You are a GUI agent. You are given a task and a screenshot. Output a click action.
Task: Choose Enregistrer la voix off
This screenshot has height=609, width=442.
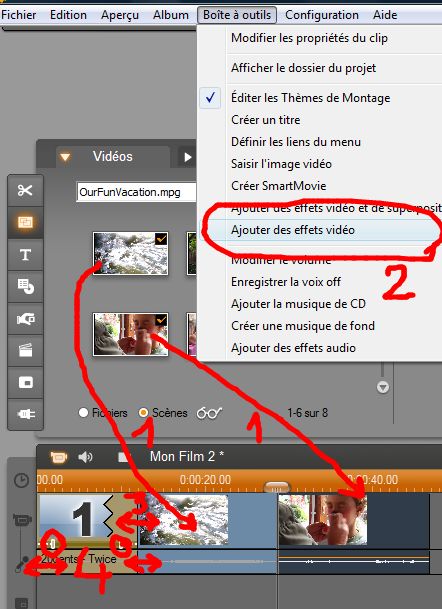285,282
